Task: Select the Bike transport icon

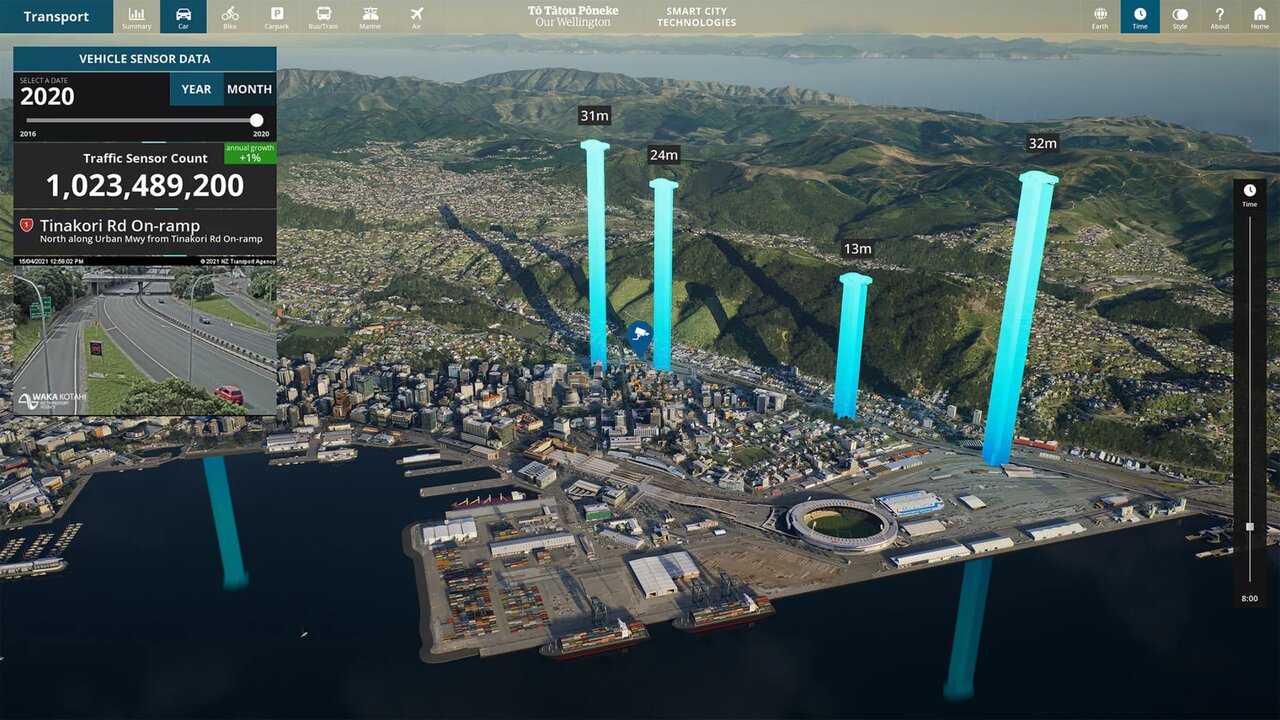Action: tap(230, 17)
